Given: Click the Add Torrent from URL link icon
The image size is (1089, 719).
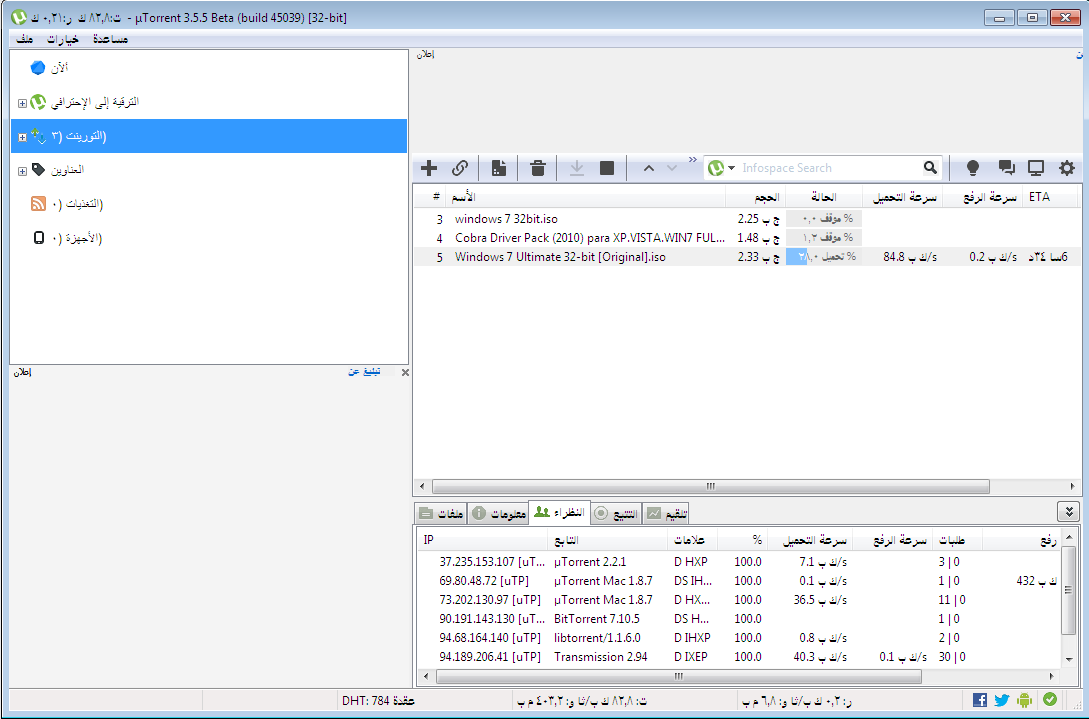Looking at the screenshot, I should point(460,168).
